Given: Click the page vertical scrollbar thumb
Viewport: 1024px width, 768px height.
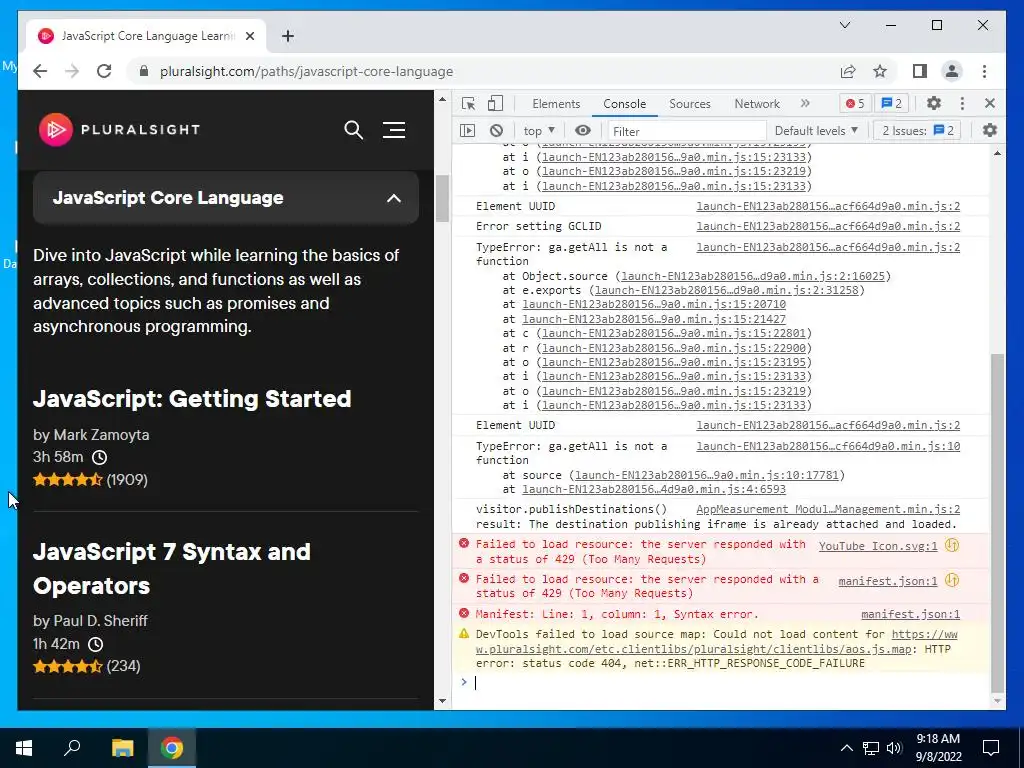Looking at the screenshot, I should tap(442, 199).
